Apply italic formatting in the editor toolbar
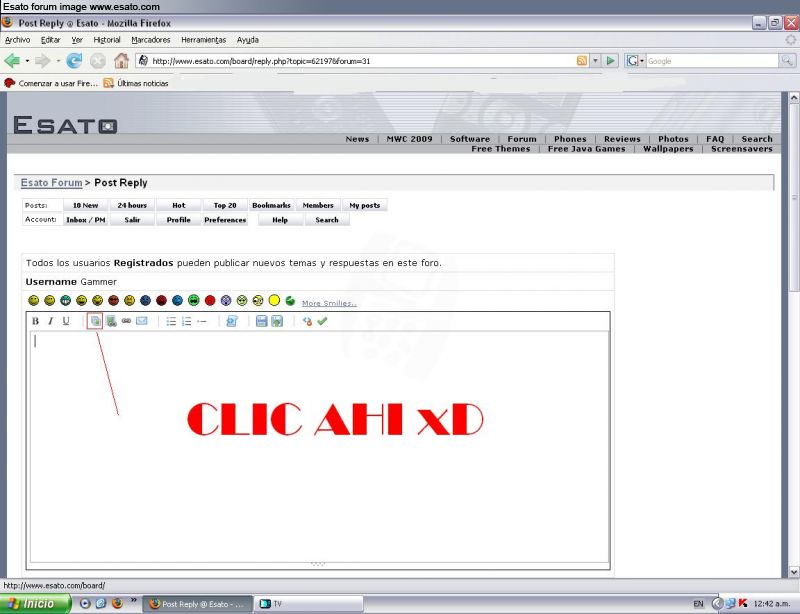 51,321
